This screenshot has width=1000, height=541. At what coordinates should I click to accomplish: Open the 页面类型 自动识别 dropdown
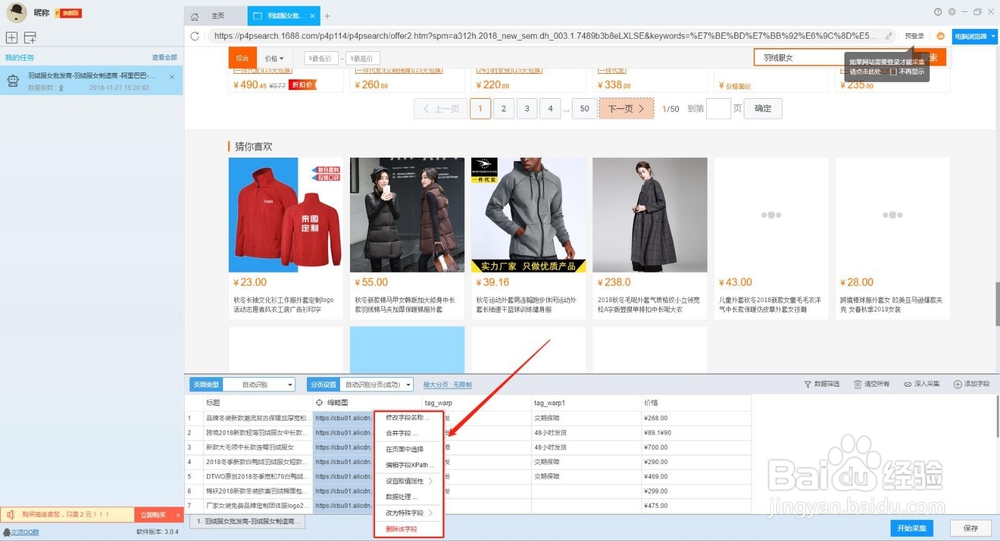coord(259,385)
